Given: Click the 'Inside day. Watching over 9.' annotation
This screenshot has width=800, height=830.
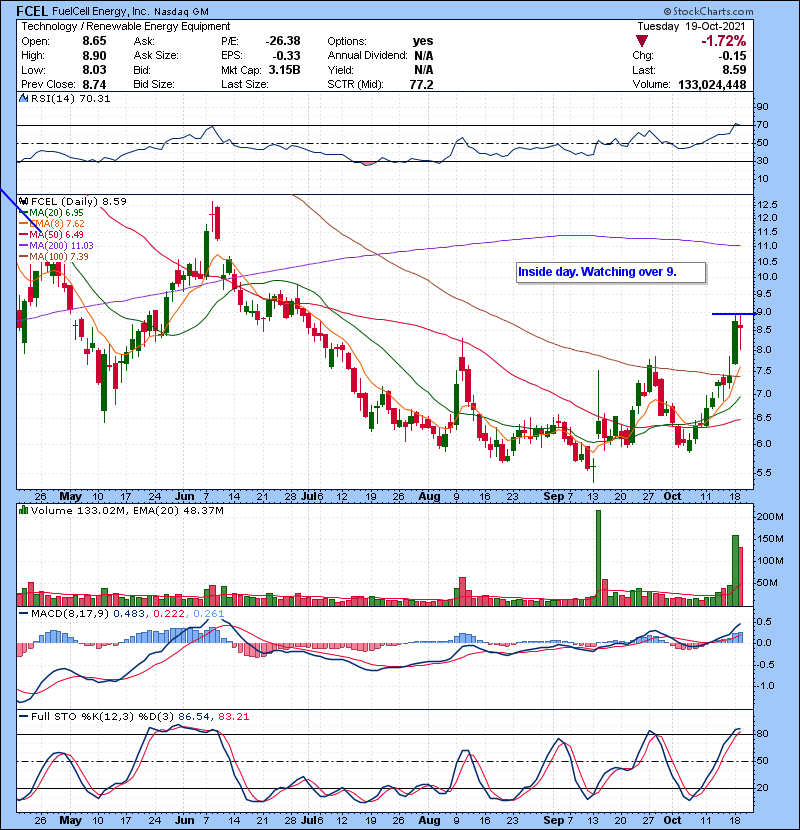Looking at the screenshot, I should click(x=611, y=272).
